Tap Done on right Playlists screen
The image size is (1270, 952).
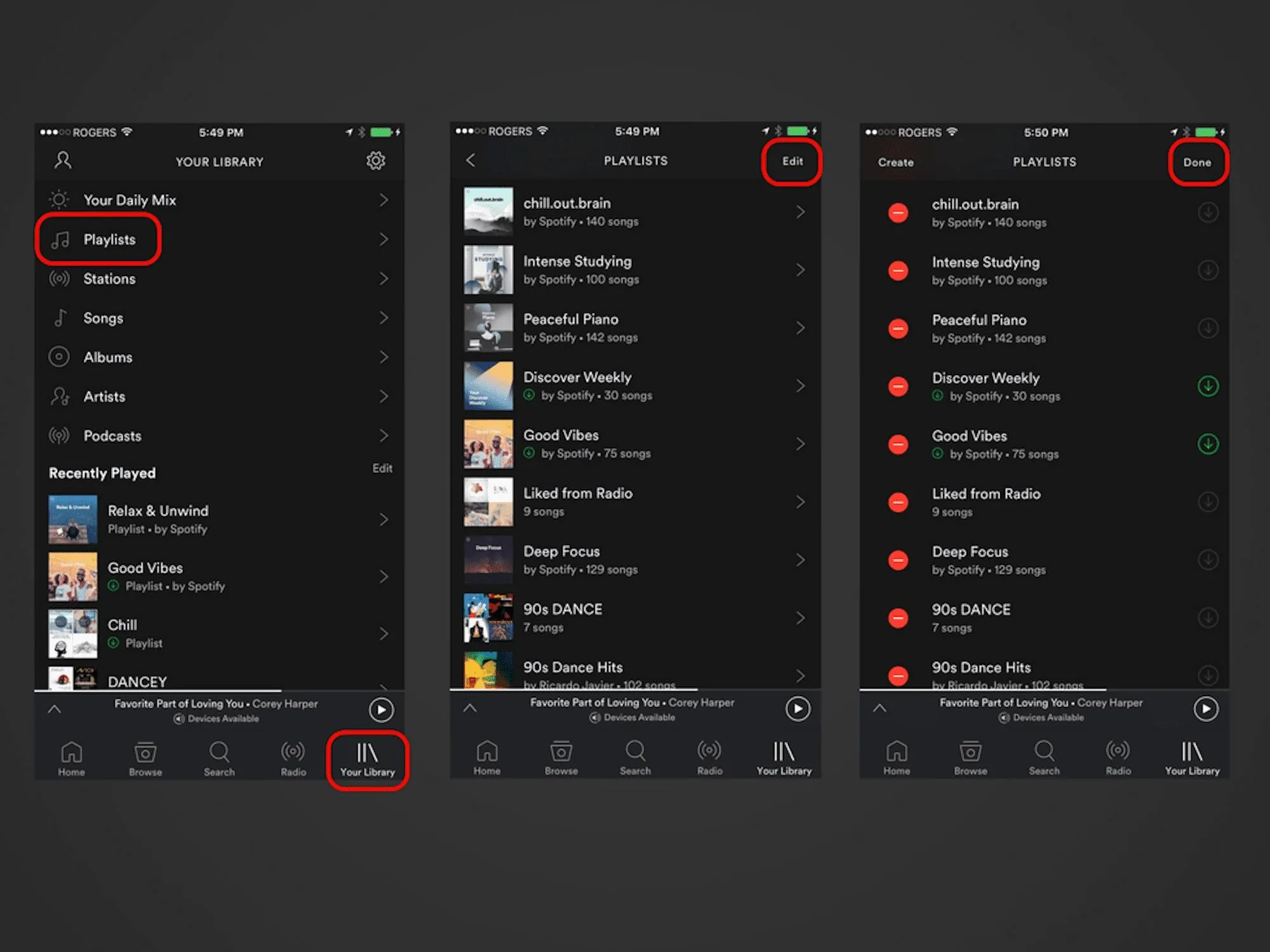(x=1197, y=162)
